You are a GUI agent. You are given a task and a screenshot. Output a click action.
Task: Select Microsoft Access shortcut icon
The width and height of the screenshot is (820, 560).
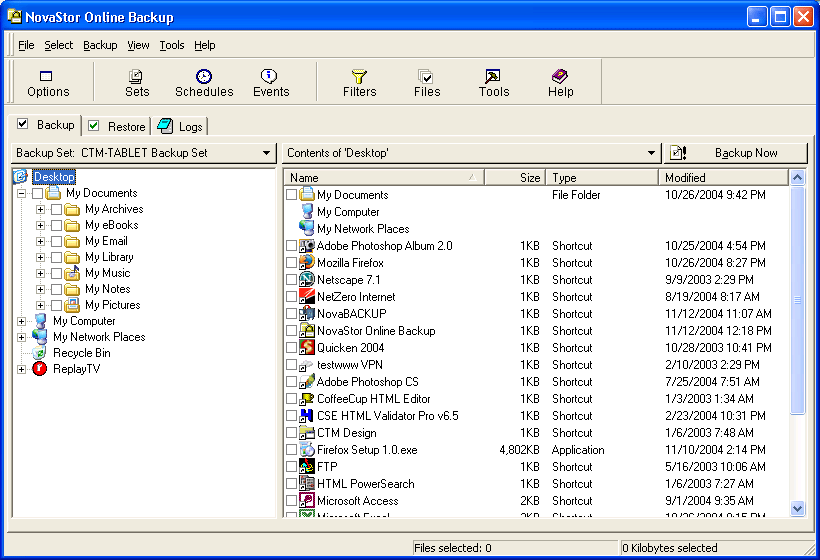(306, 500)
